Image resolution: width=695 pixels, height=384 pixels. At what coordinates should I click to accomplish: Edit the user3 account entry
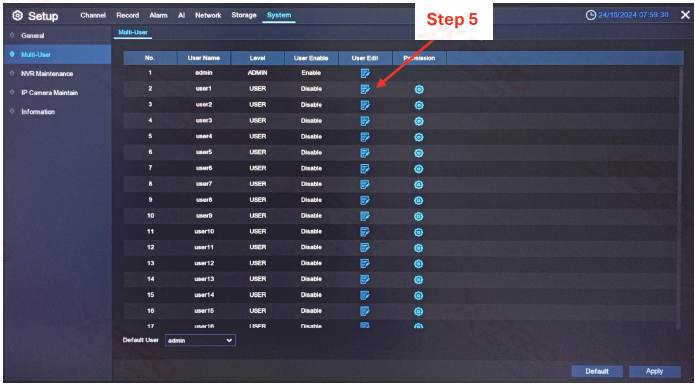[x=365, y=121]
